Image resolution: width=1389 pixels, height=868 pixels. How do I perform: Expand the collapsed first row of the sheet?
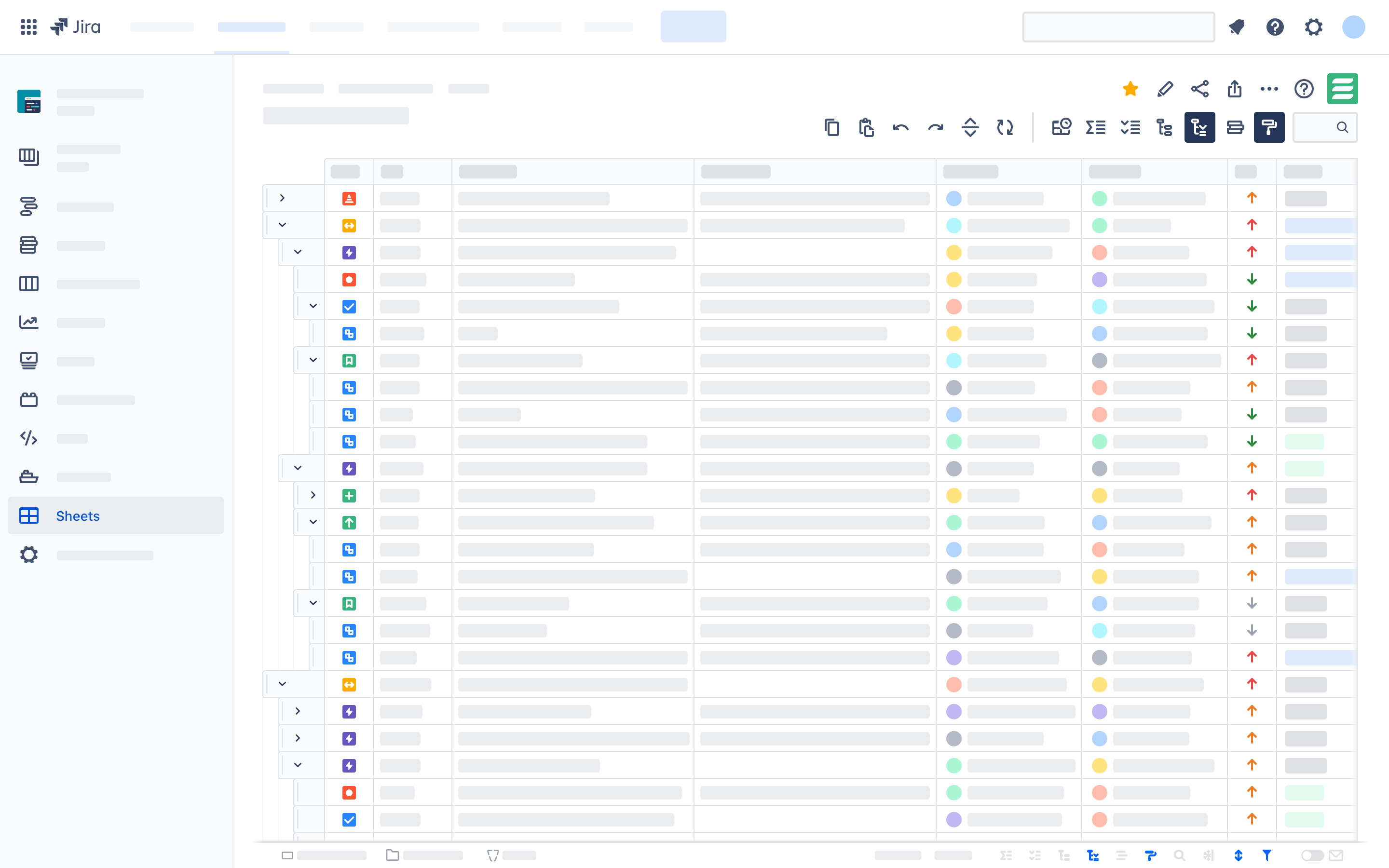pyautogui.click(x=282, y=198)
